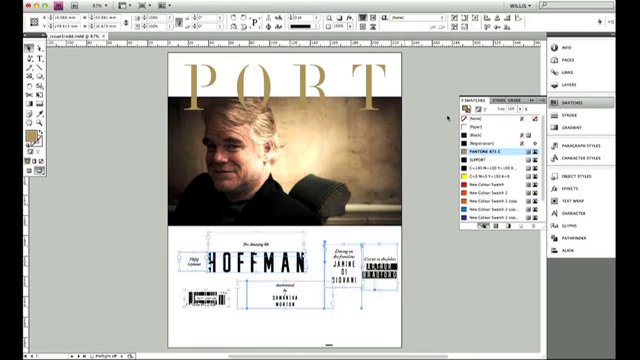Click the Flip Vertical icon

[243, 27]
